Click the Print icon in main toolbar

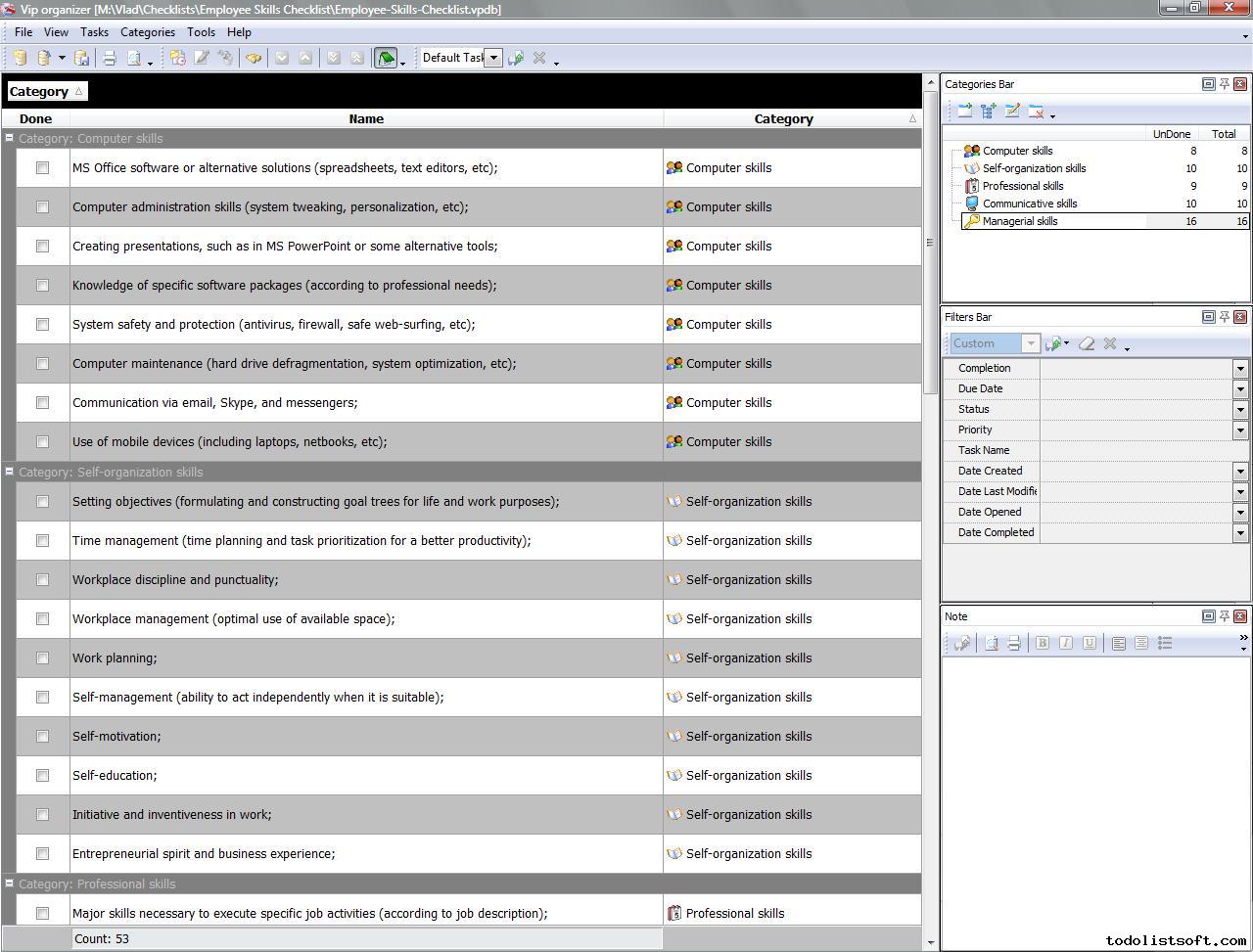click(x=110, y=59)
